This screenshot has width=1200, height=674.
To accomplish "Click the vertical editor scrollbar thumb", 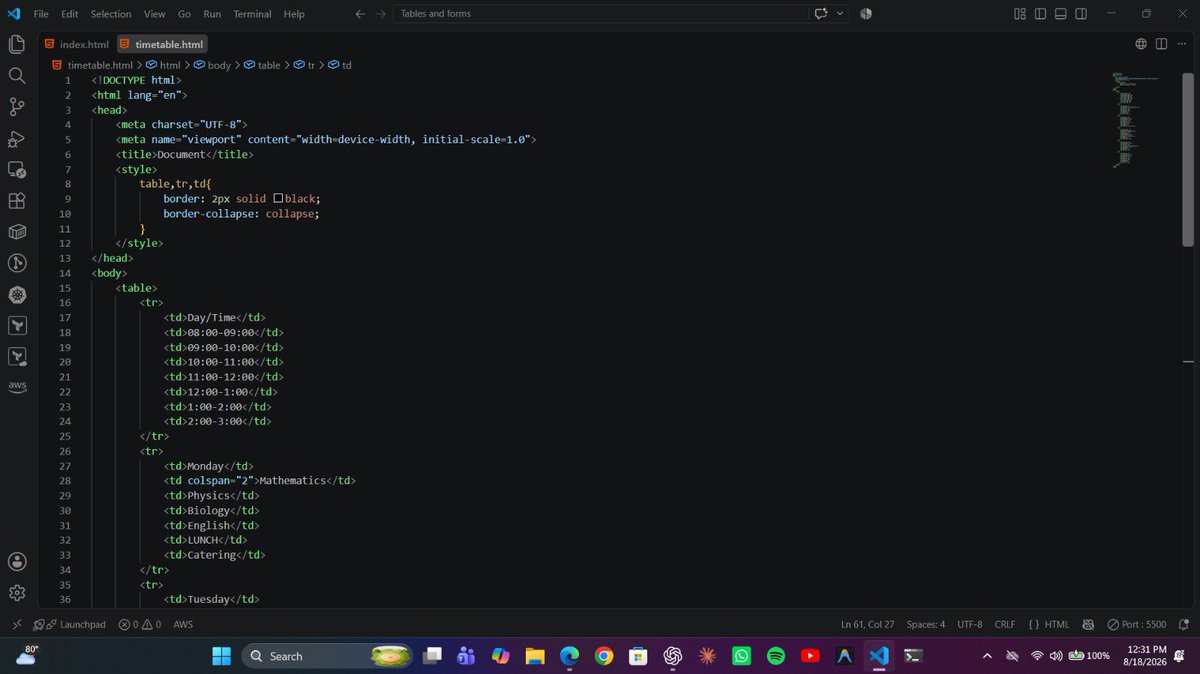I will pos(1188,160).
